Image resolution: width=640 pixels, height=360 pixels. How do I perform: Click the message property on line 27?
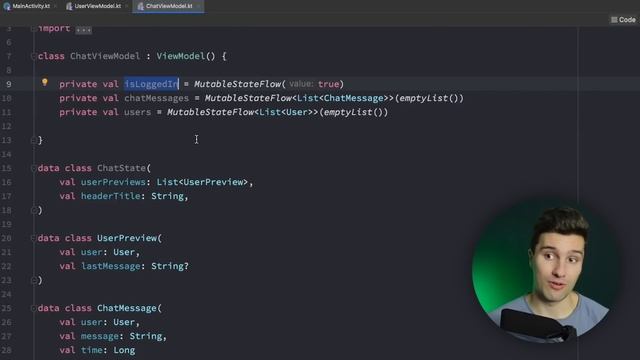click(100, 336)
